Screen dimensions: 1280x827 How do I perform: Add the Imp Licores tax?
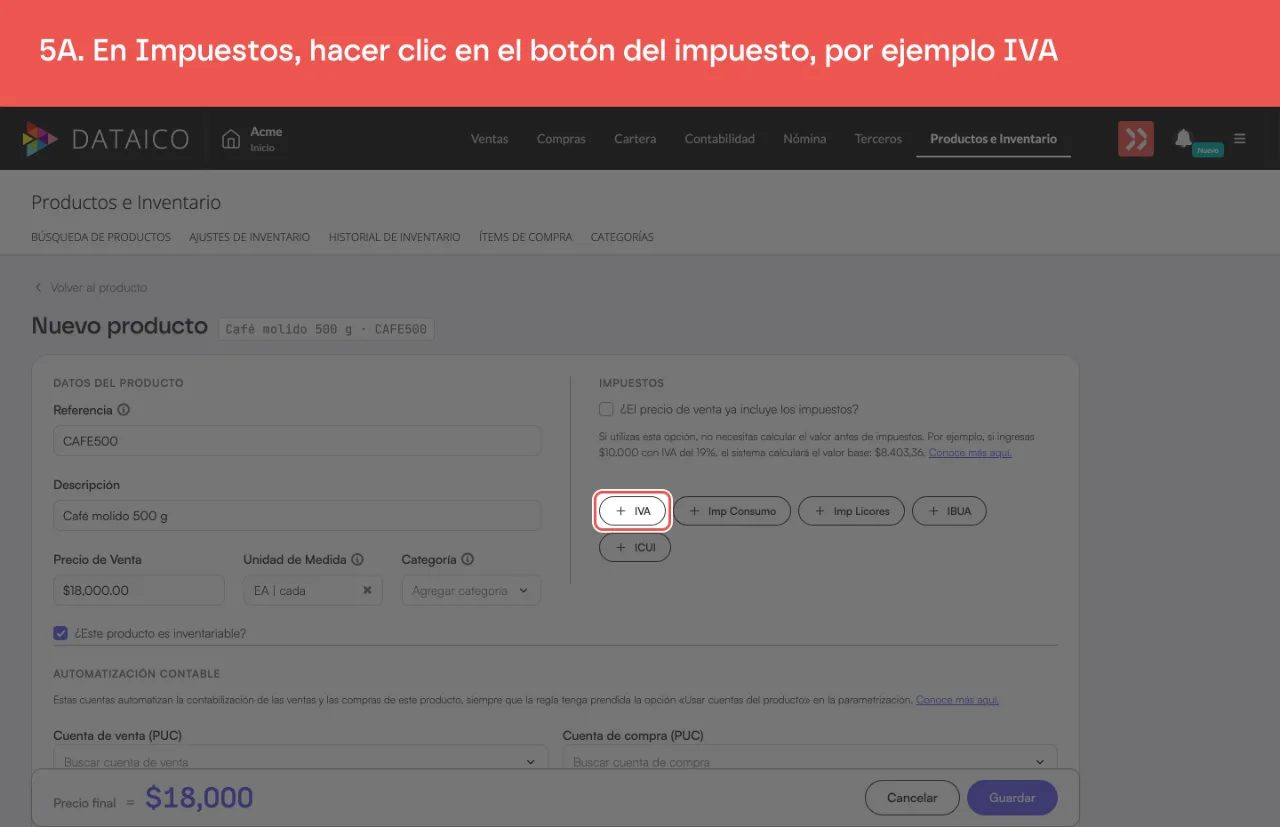[x=851, y=511]
